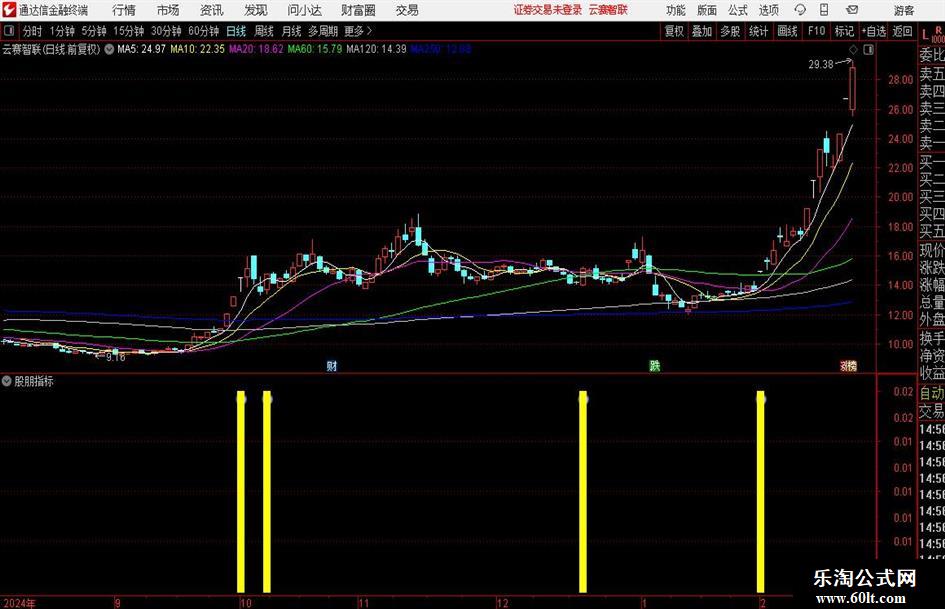Add stock via +自选 button
Viewport: 945px width, 609px height.
(873, 31)
